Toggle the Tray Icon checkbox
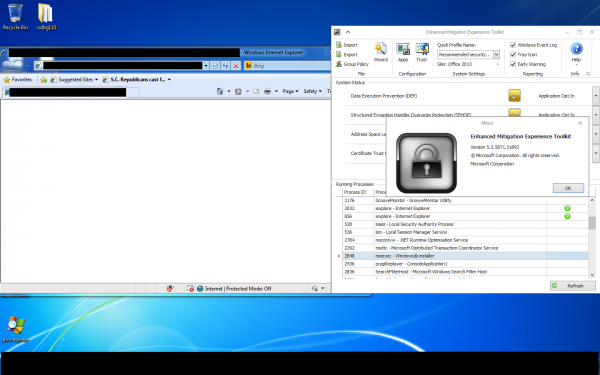The image size is (600, 375). pos(513,55)
